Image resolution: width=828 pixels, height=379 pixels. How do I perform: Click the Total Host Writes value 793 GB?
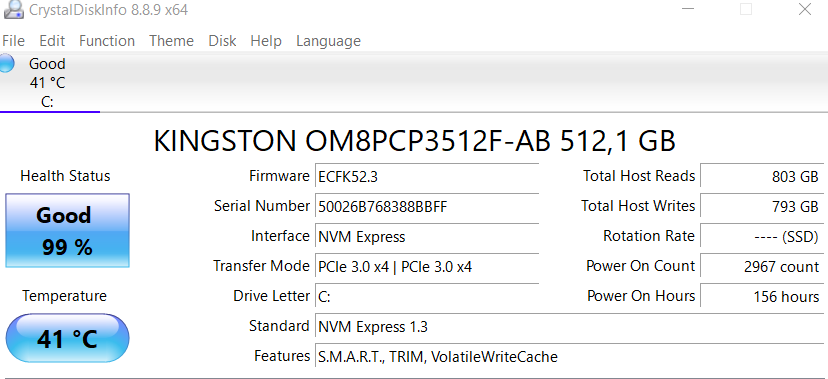tap(762, 206)
